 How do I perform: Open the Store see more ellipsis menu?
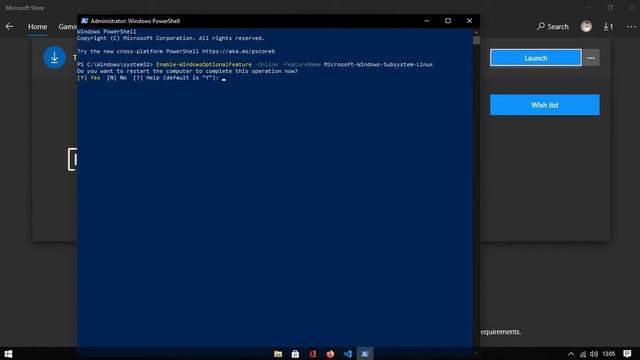631,27
